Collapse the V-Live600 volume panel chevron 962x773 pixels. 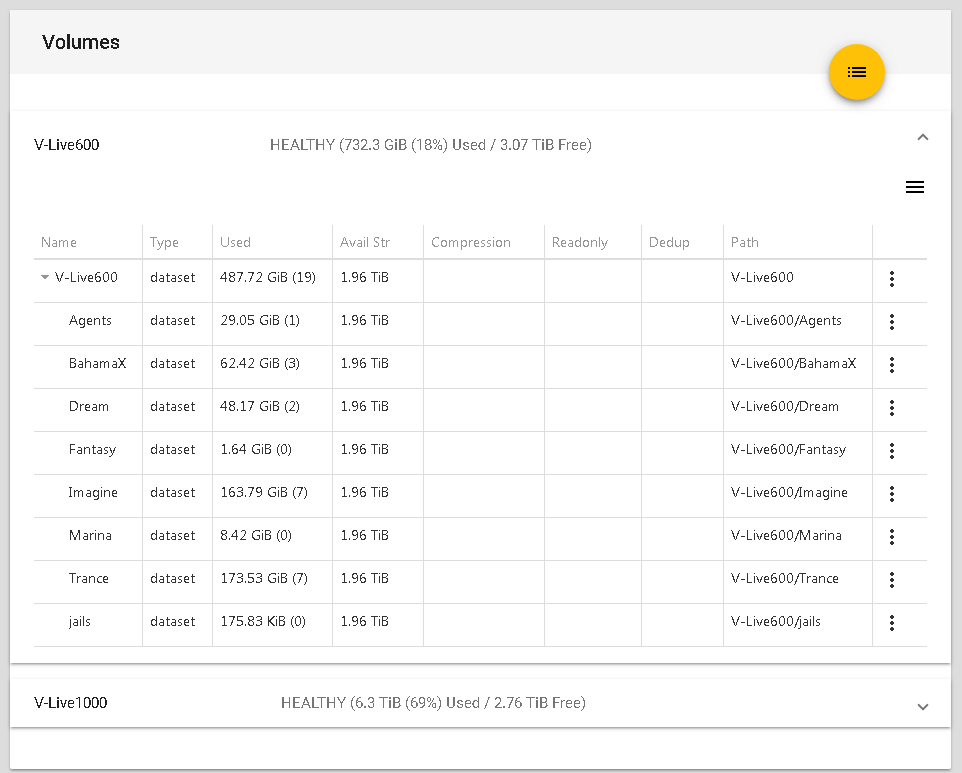[922, 138]
